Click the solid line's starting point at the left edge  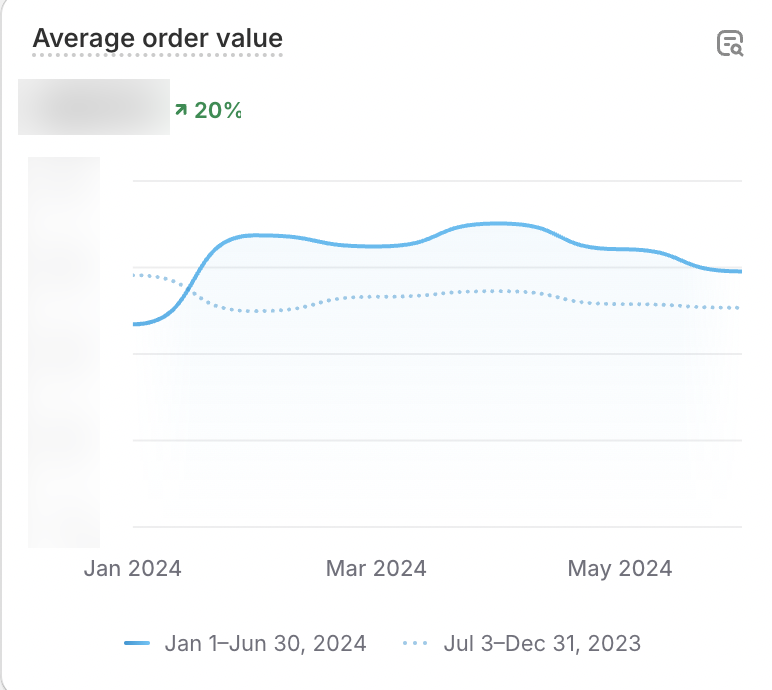[135, 324]
